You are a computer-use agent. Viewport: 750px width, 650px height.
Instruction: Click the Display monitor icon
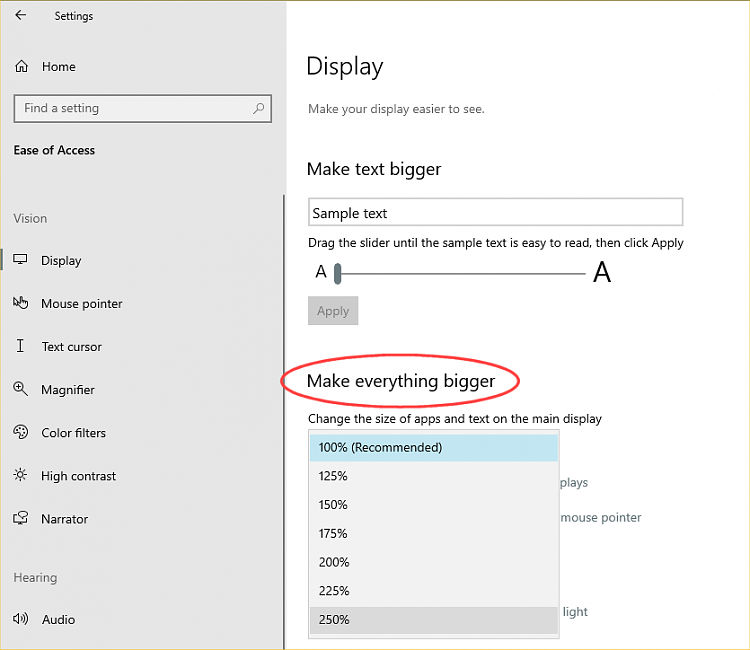pos(20,260)
